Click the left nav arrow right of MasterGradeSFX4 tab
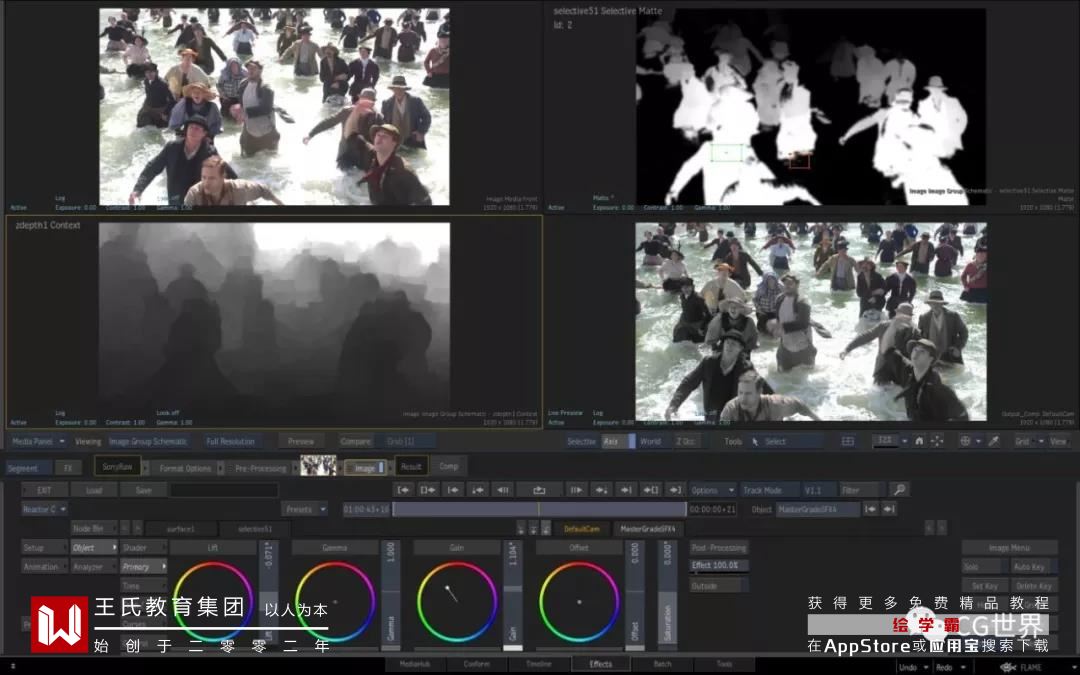 pos(928,528)
